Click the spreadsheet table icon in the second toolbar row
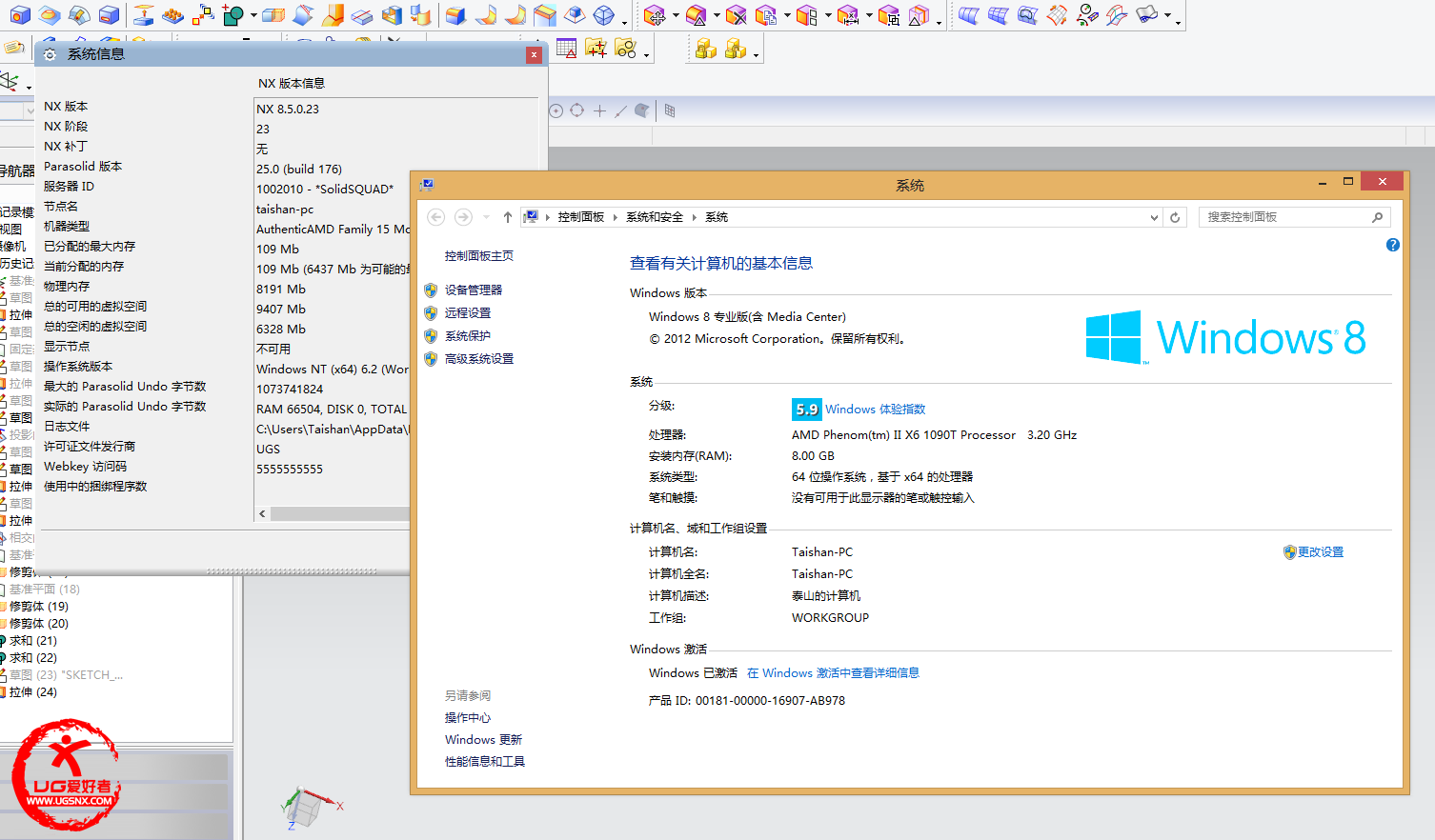 pos(566,48)
